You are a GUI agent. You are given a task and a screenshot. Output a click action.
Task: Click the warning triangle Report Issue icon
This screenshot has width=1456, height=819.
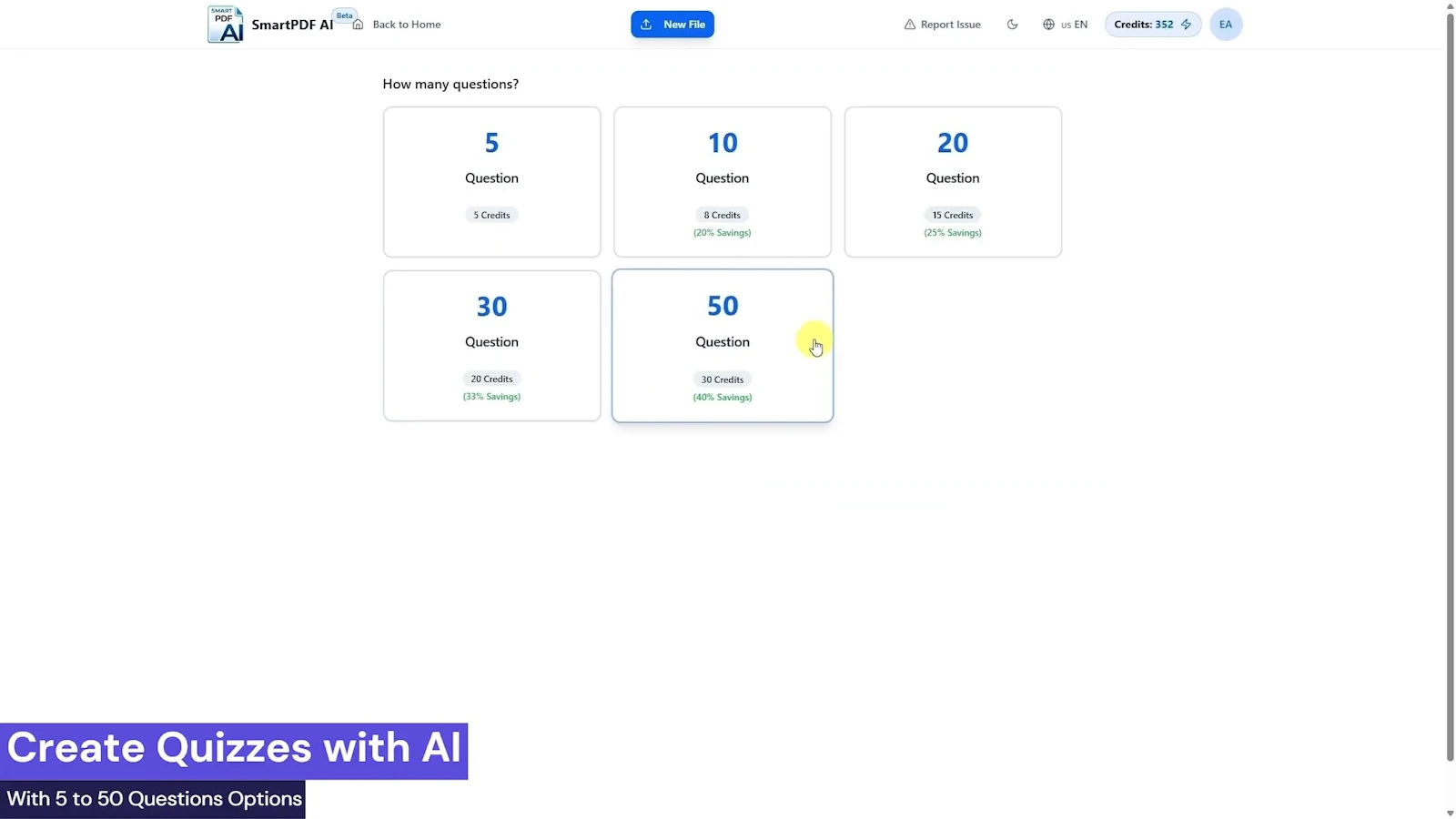(x=909, y=25)
